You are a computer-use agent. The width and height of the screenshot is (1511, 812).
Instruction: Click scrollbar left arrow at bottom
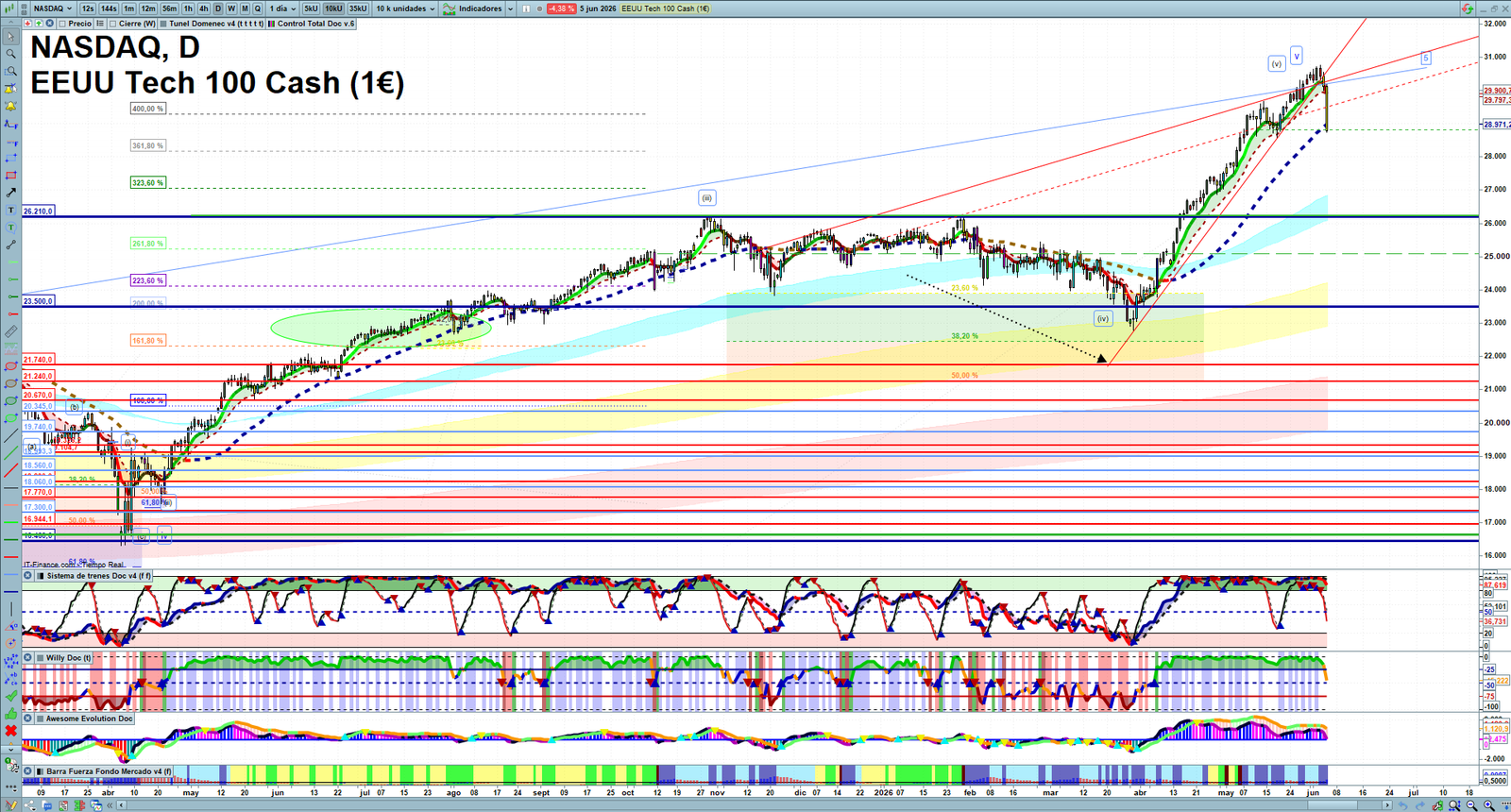tap(122, 805)
